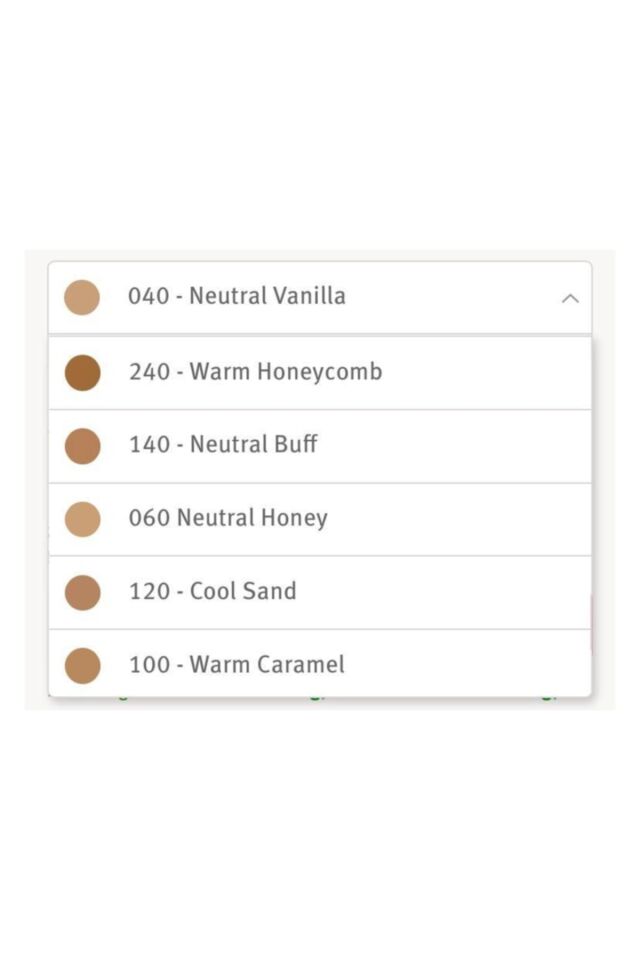This screenshot has width=640, height=960.
Task: Pick the 140 Neutral Buff swatch circle
Action: (x=82, y=446)
